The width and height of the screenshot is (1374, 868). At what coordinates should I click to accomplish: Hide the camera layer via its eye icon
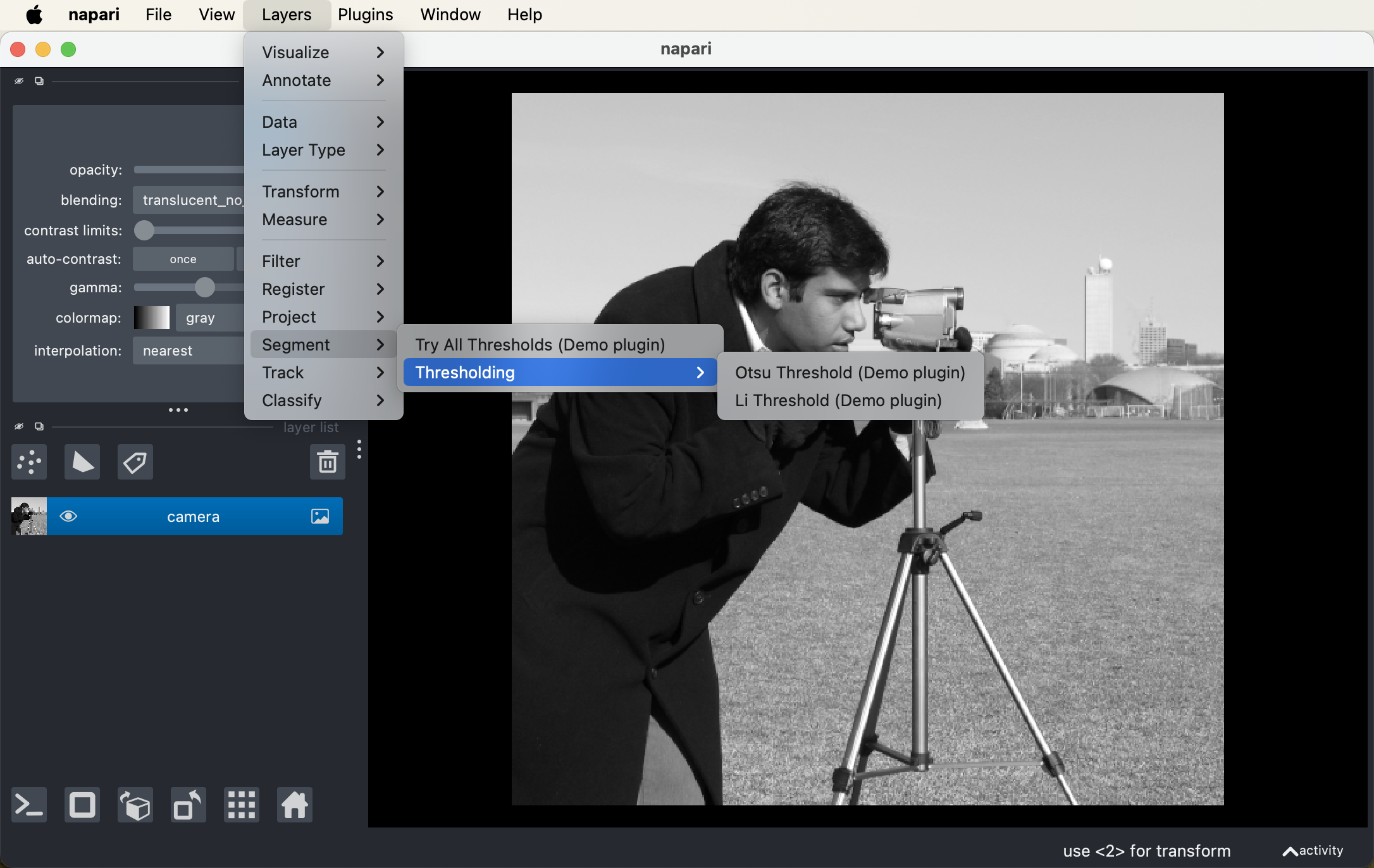(68, 516)
